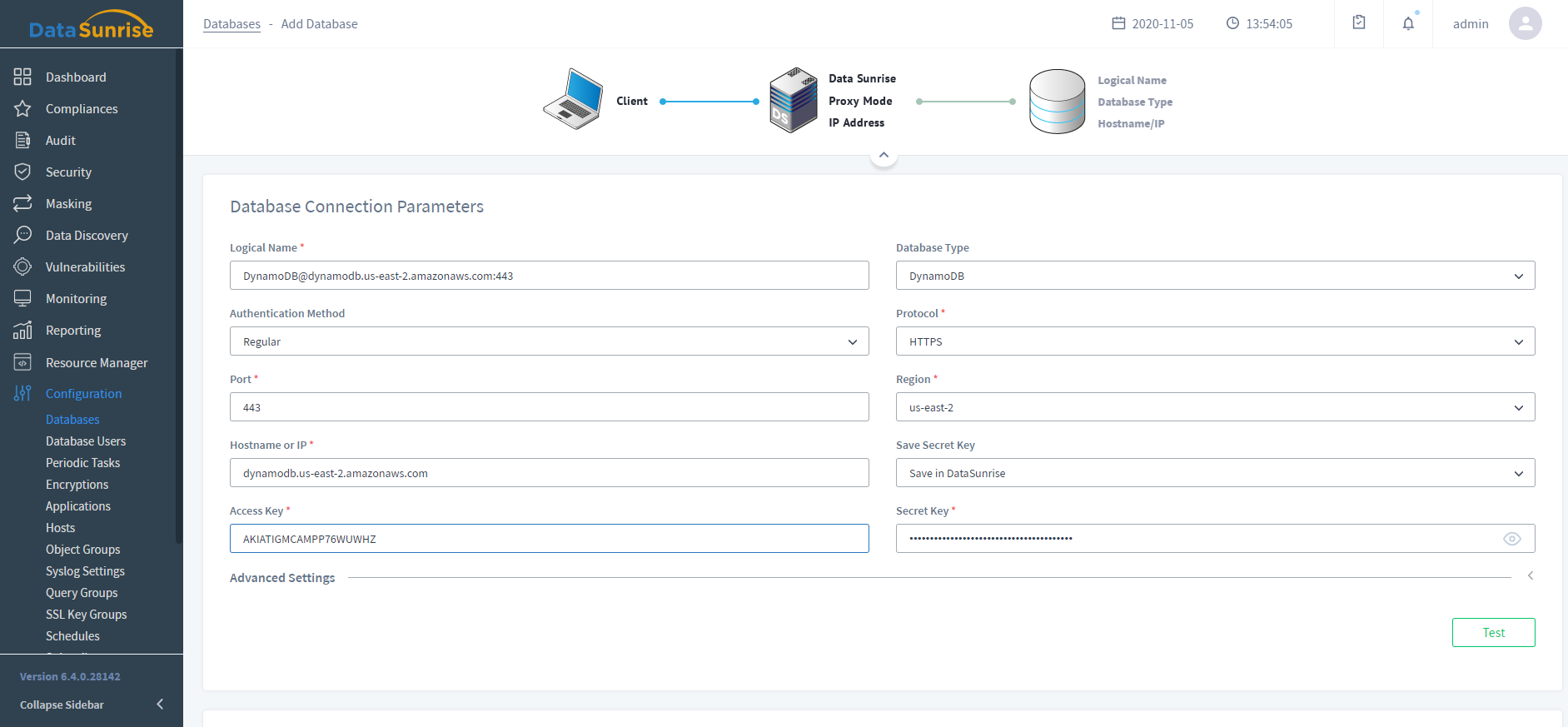The image size is (1568, 727).
Task: Click into the Access Key field
Action: click(x=549, y=539)
